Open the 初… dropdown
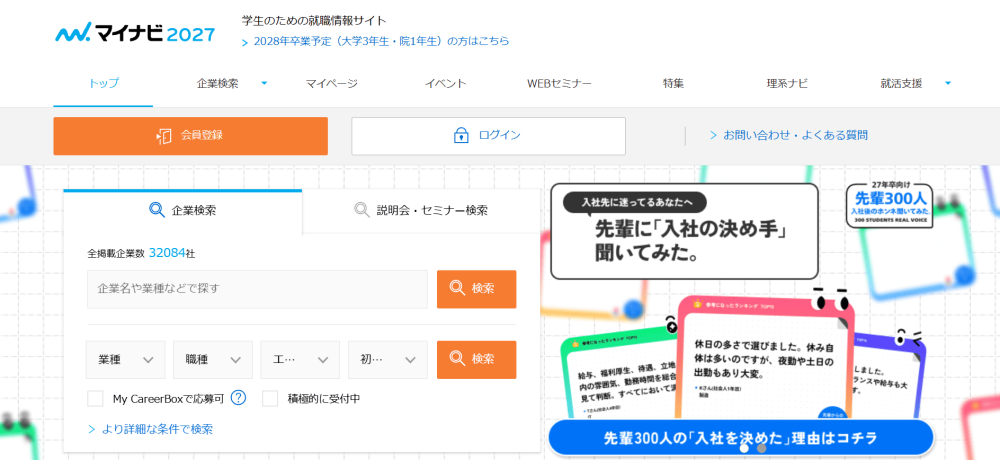Viewport: 1000px width, 460px height. point(388,360)
